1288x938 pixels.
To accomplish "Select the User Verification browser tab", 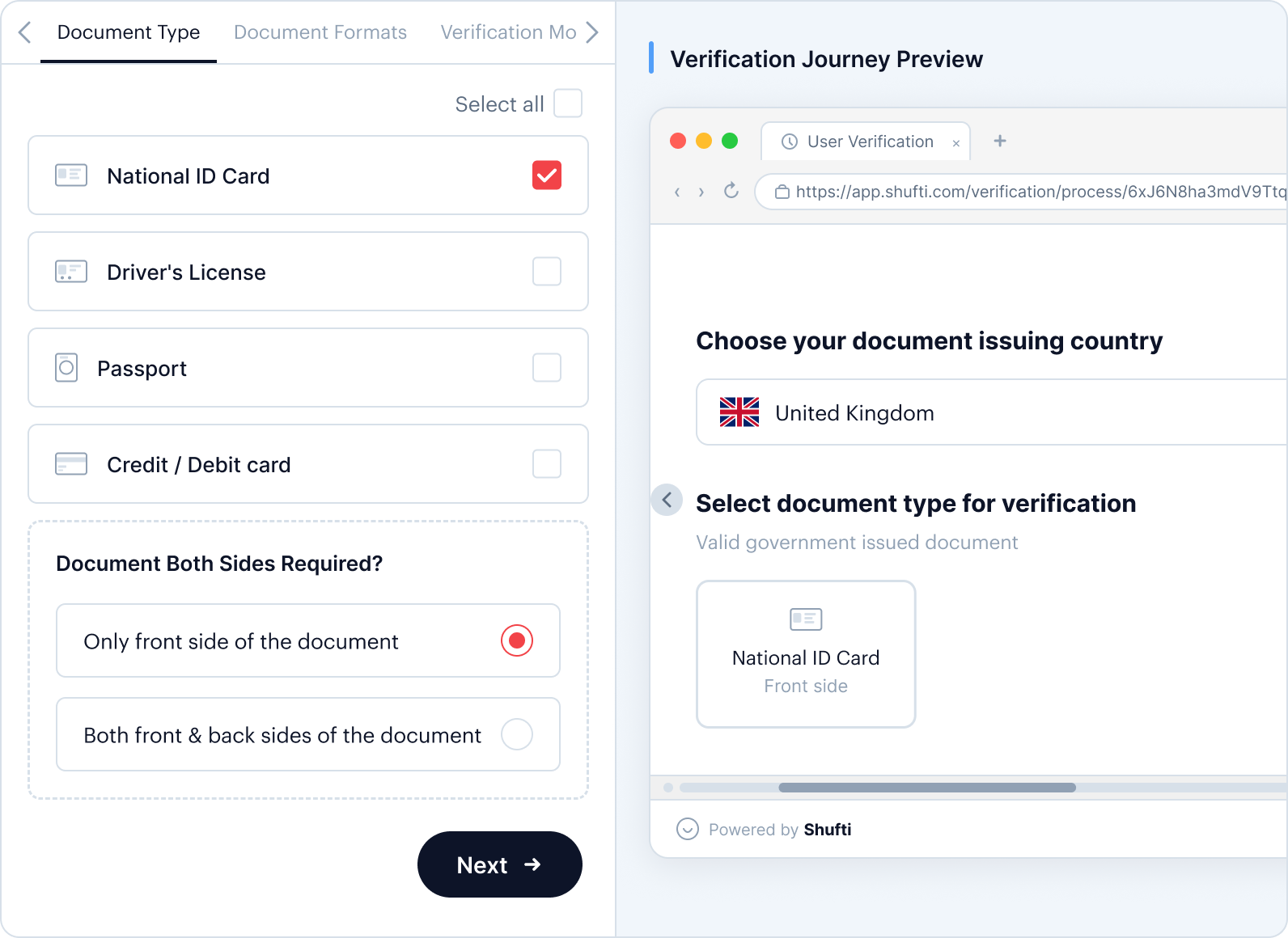I will point(866,142).
